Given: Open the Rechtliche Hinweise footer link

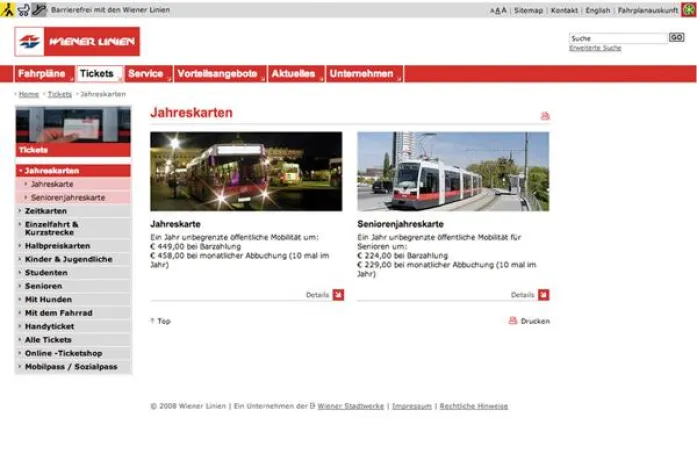Looking at the screenshot, I should [x=473, y=406].
